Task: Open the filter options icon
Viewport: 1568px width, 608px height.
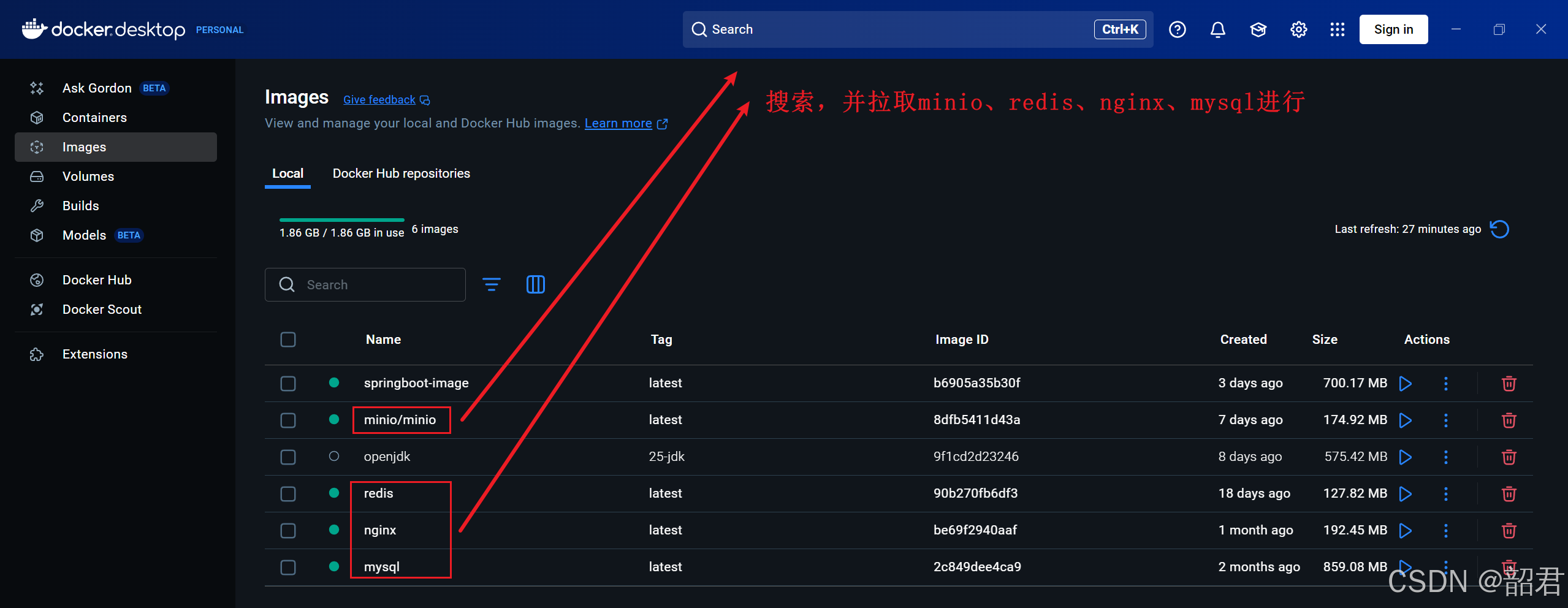Action: pyautogui.click(x=492, y=284)
